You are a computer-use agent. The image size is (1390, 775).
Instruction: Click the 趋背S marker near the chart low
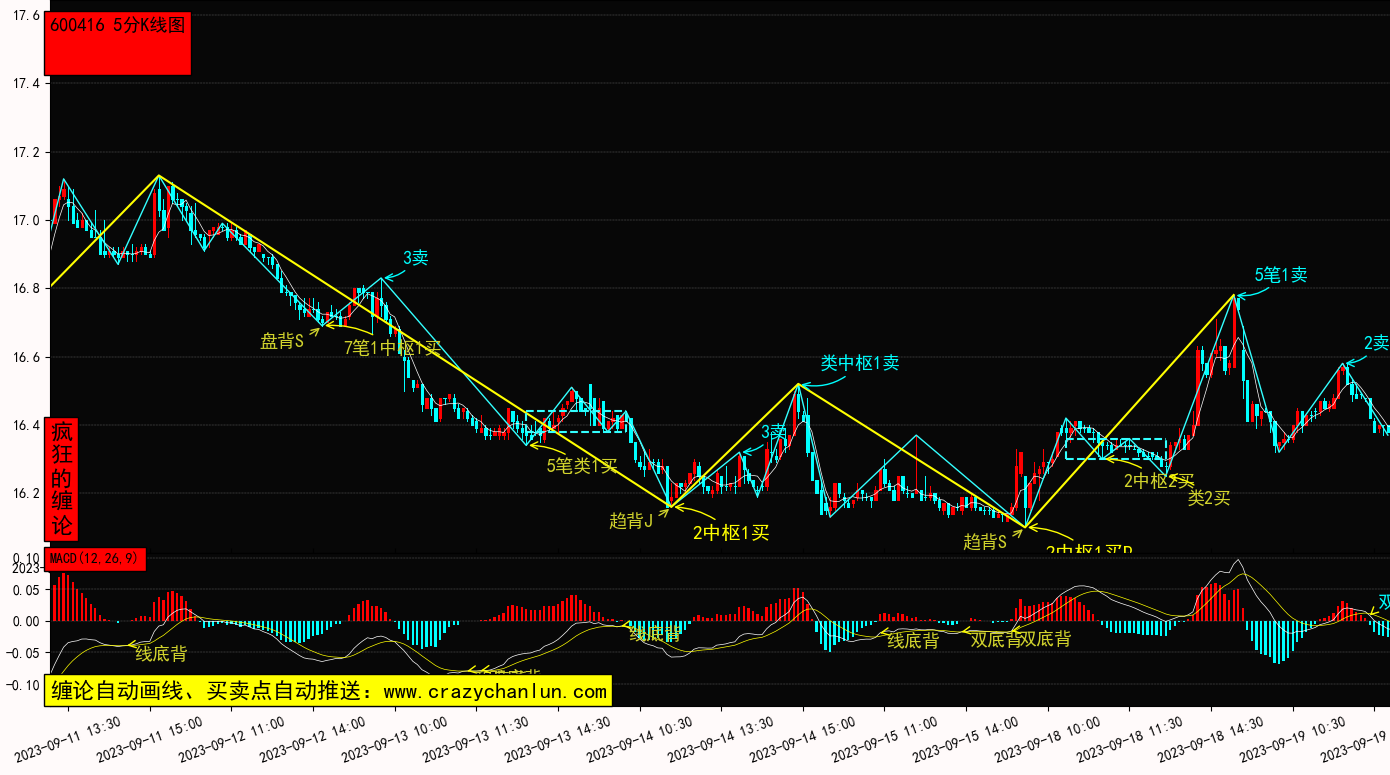[984, 542]
